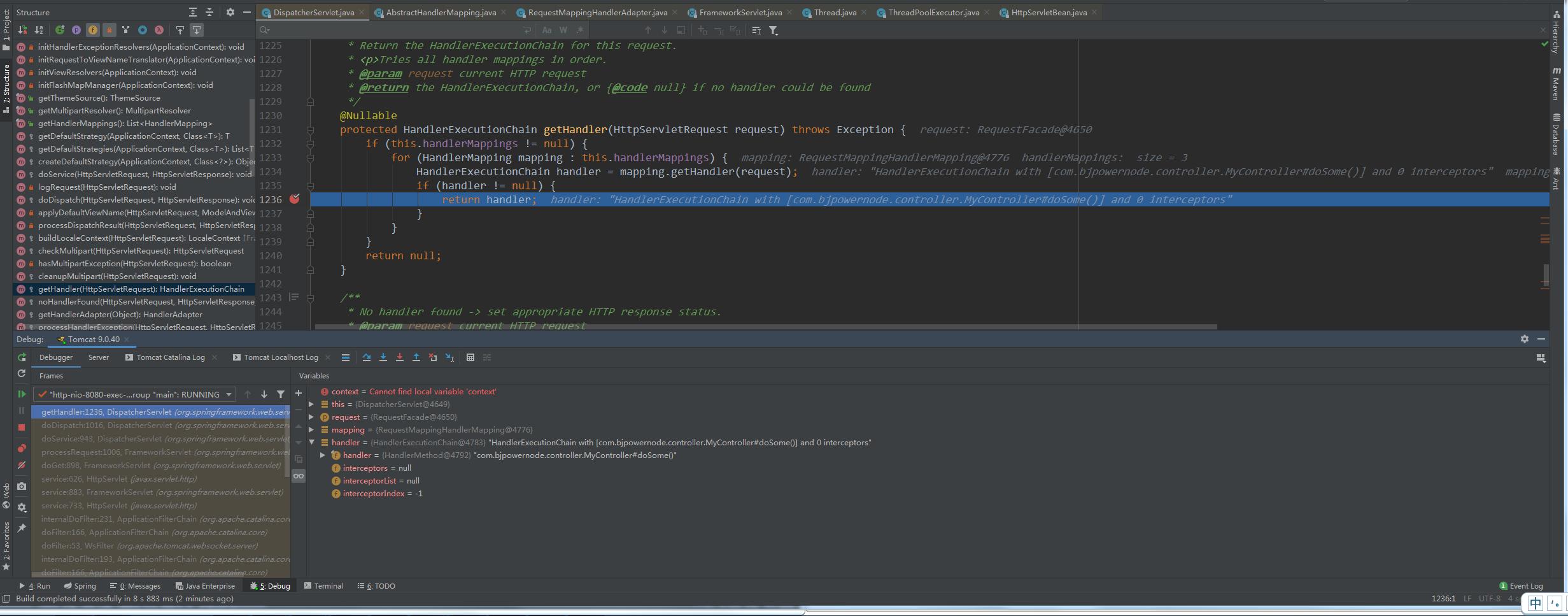Image resolution: width=1568 pixels, height=616 pixels.
Task: Toggle the Match Case option in the search bar
Action: (547, 30)
